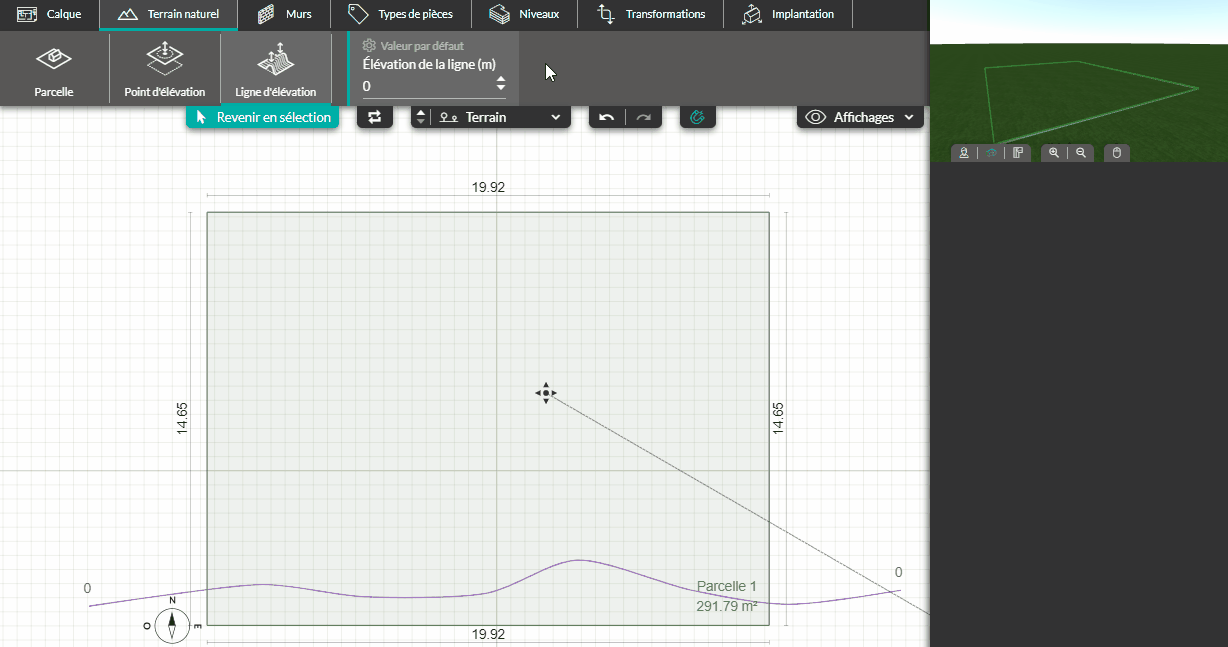This screenshot has height=647, width=1228.
Task: Select the Terrain naturel tab
Action: (168, 14)
